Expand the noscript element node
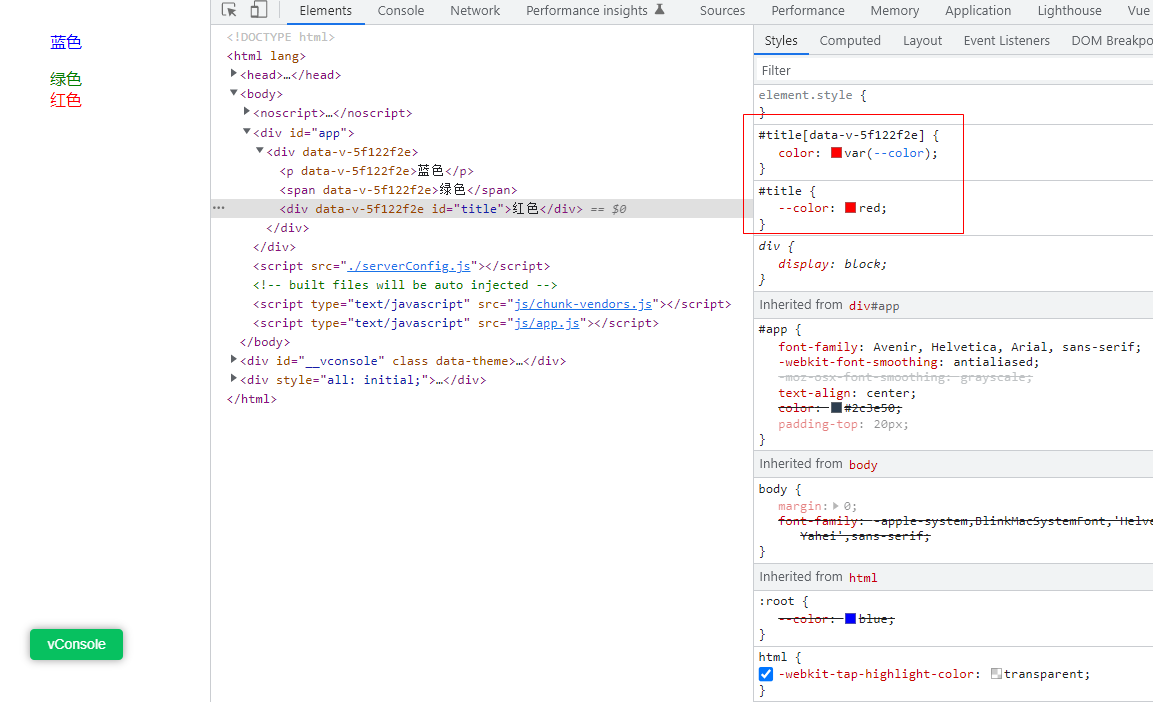The height and width of the screenshot is (702, 1153). pyautogui.click(x=246, y=112)
